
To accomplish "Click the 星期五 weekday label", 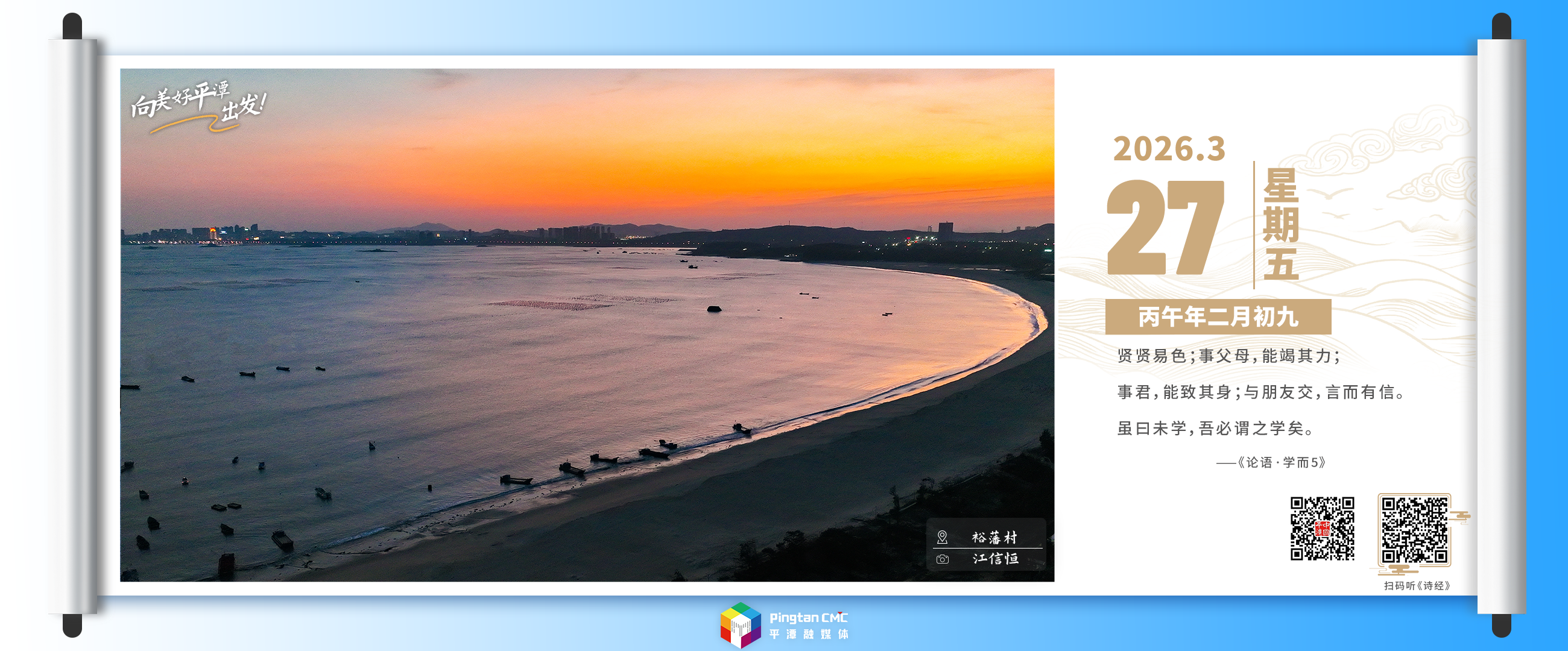I will tap(1281, 225).
